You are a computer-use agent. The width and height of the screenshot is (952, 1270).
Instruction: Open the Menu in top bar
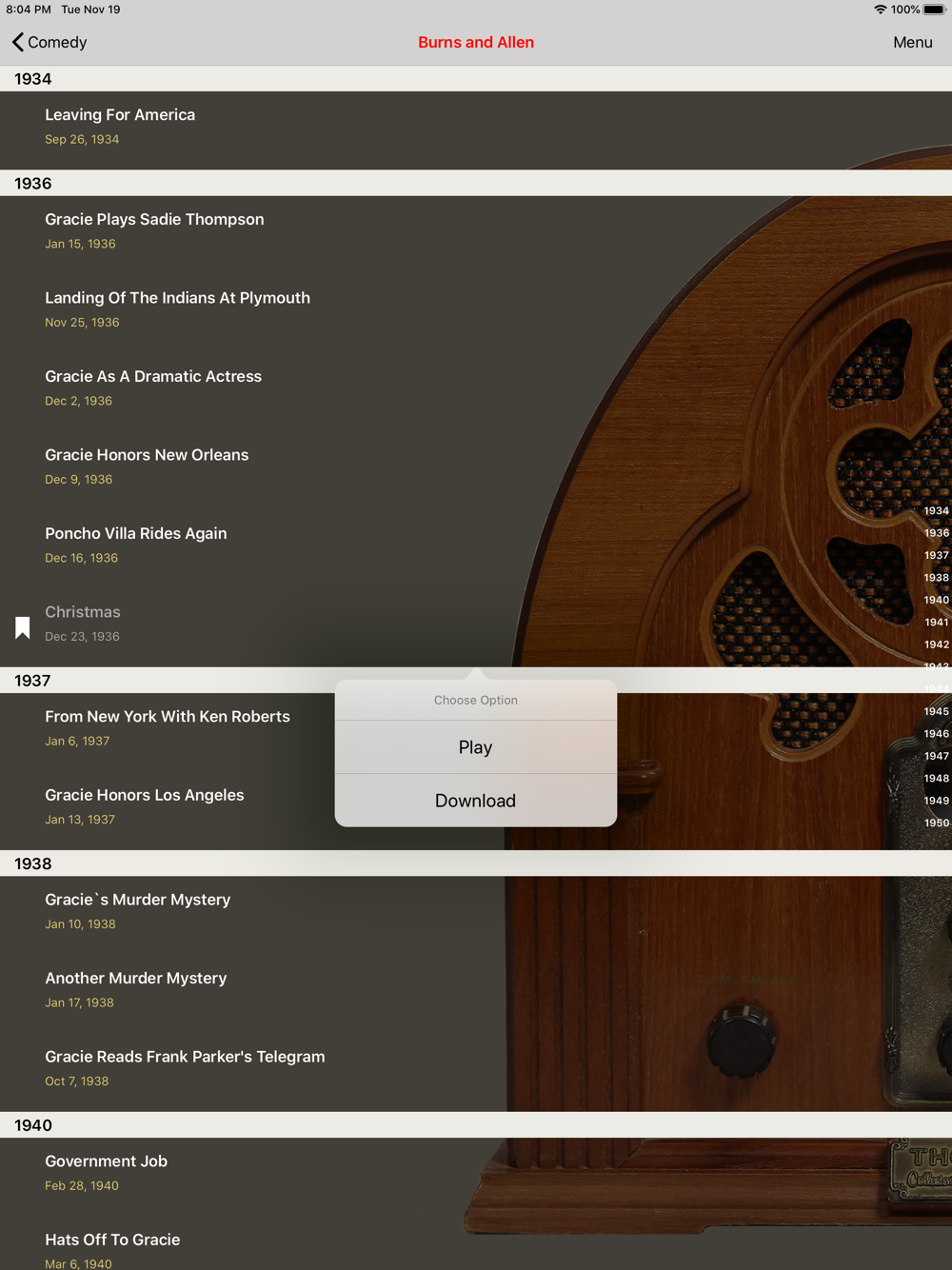(x=912, y=42)
